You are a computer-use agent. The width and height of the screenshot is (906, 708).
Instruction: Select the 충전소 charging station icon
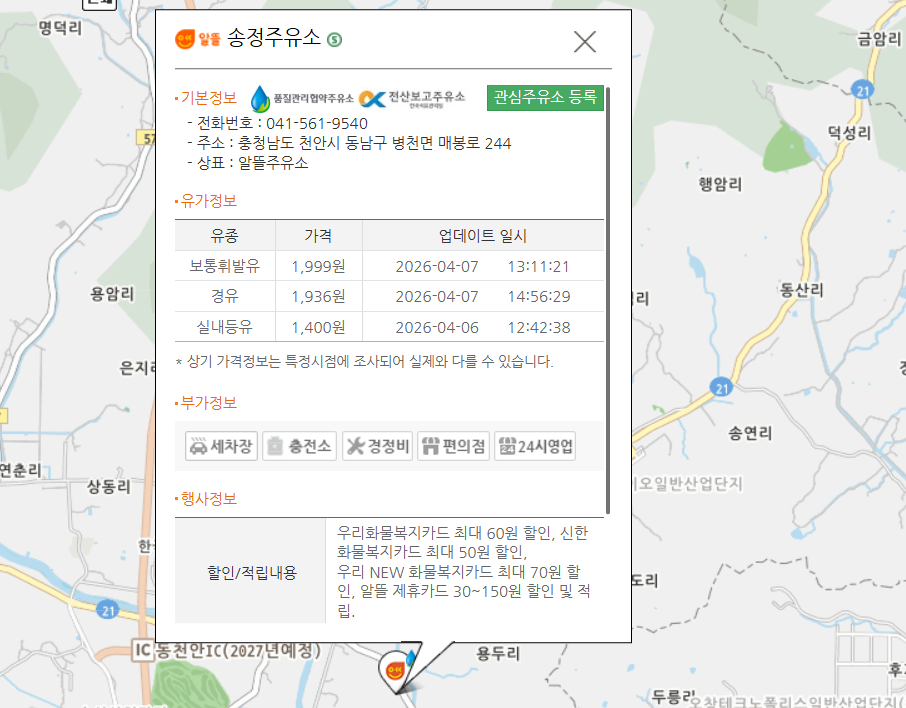point(299,447)
